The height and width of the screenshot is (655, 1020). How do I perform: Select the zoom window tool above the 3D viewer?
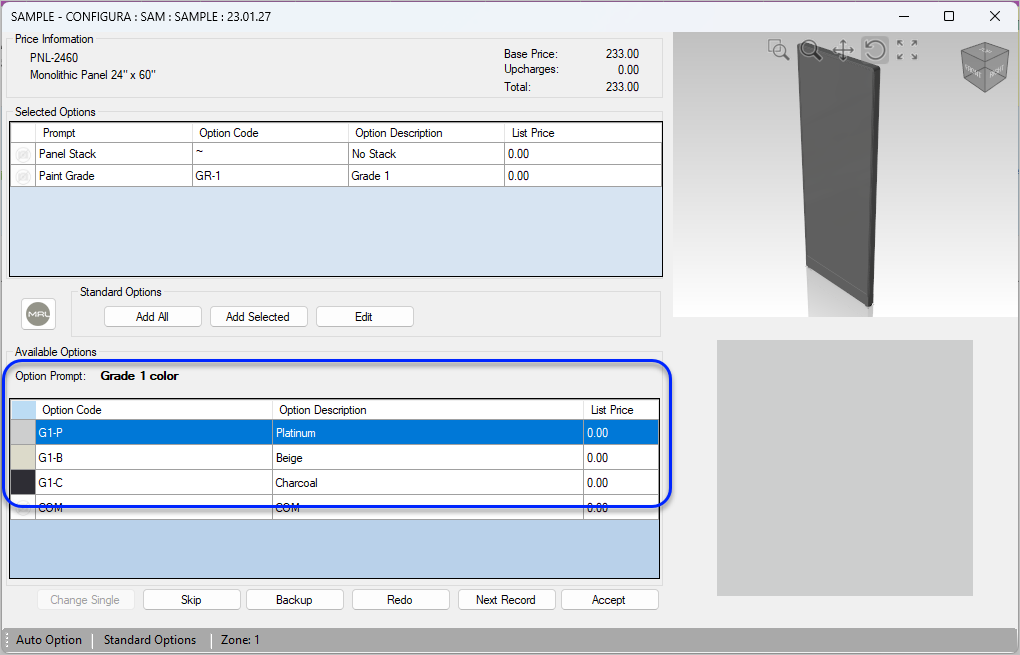(778, 49)
